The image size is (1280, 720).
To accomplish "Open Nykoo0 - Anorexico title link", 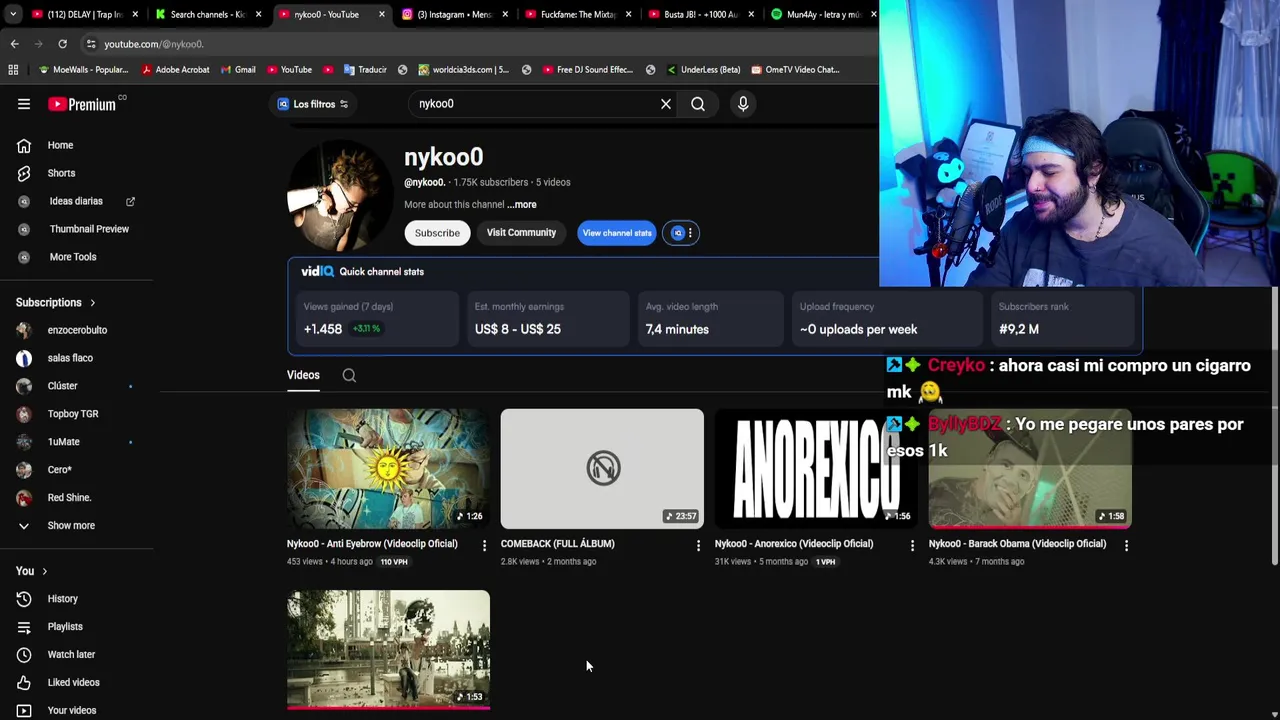I will 794,544.
